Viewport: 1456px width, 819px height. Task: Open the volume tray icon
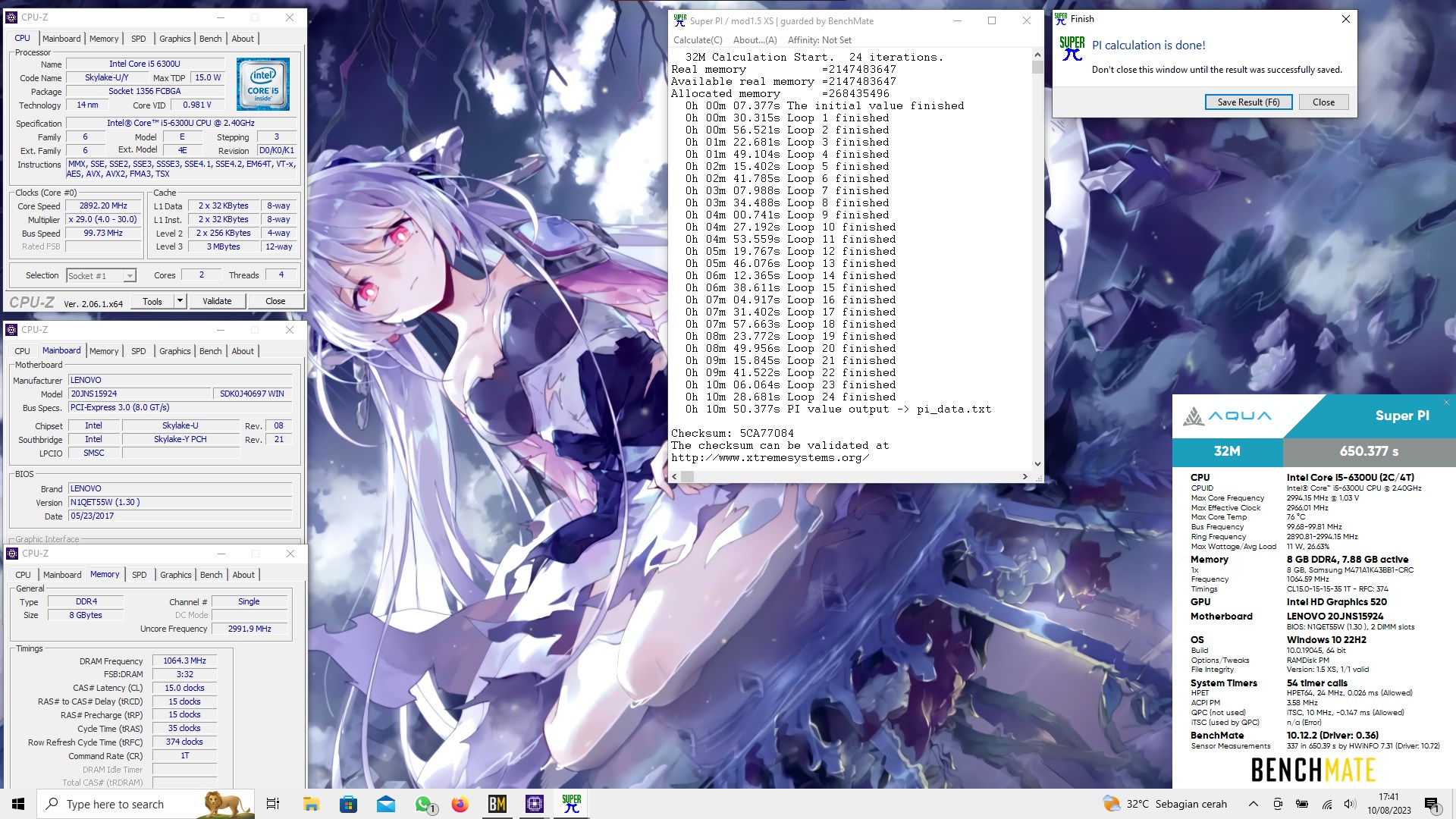1350,804
